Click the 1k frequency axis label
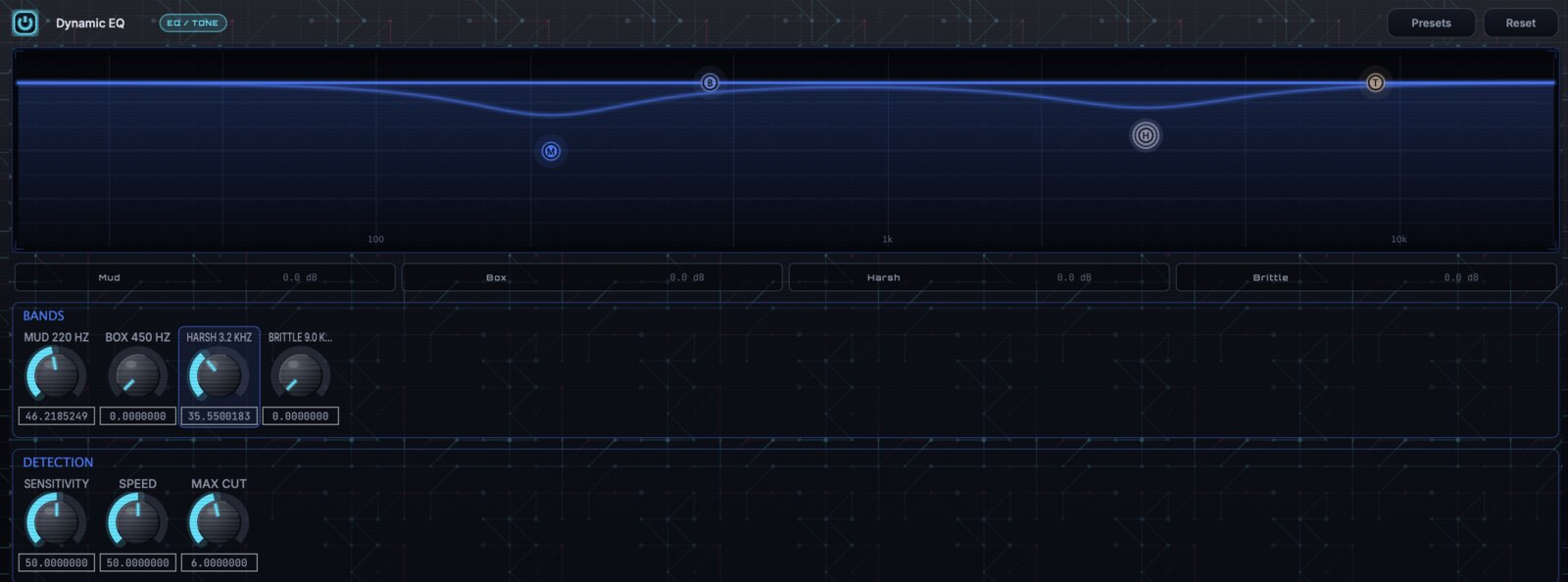Viewport: 1568px width, 582px height. (x=887, y=239)
